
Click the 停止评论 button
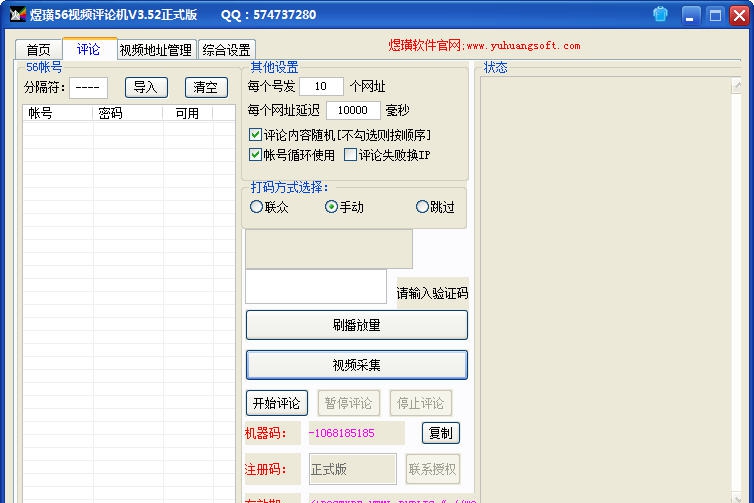coord(421,403)
